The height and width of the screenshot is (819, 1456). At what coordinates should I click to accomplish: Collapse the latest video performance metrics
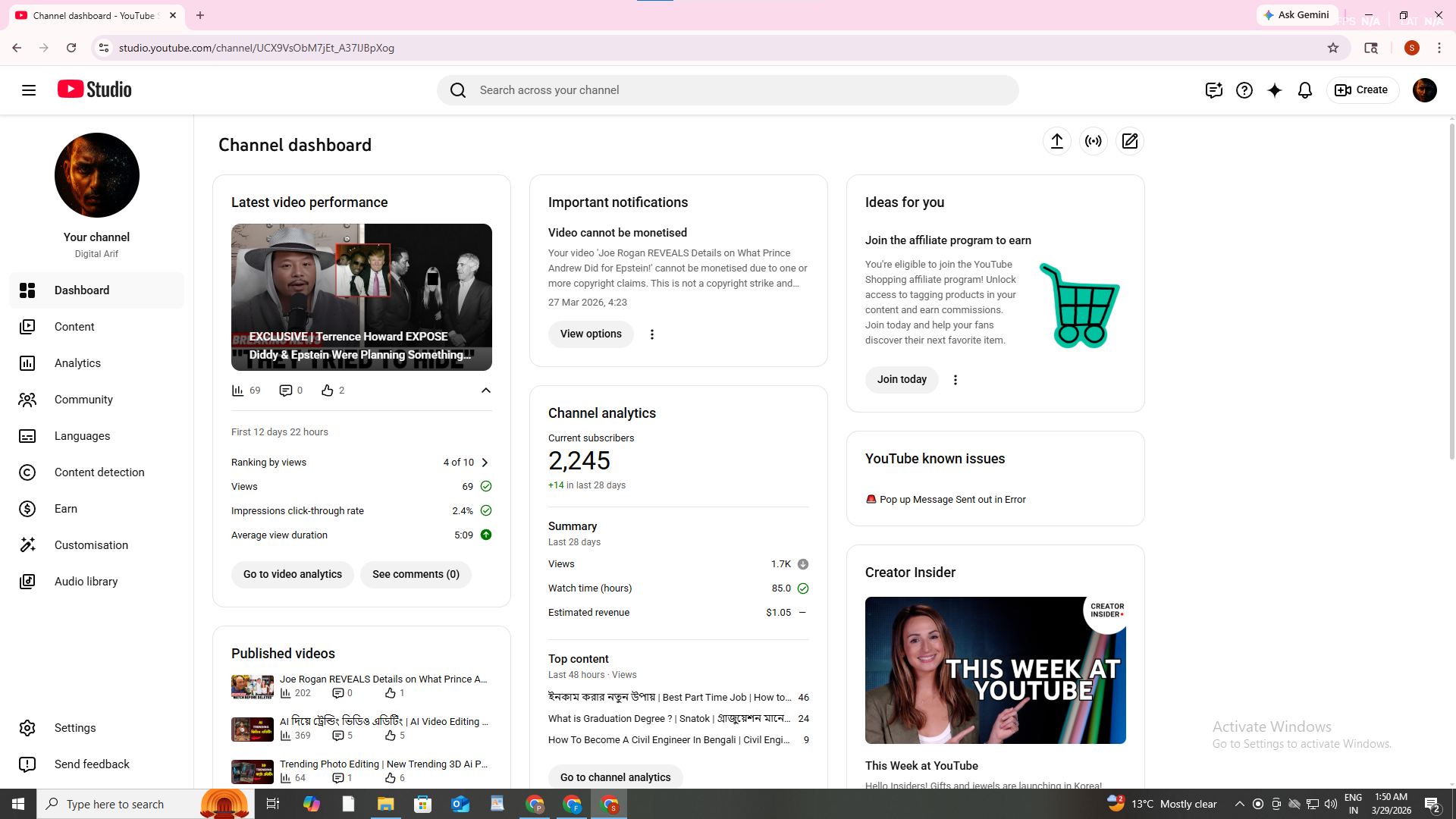click(x=485, y=390)
